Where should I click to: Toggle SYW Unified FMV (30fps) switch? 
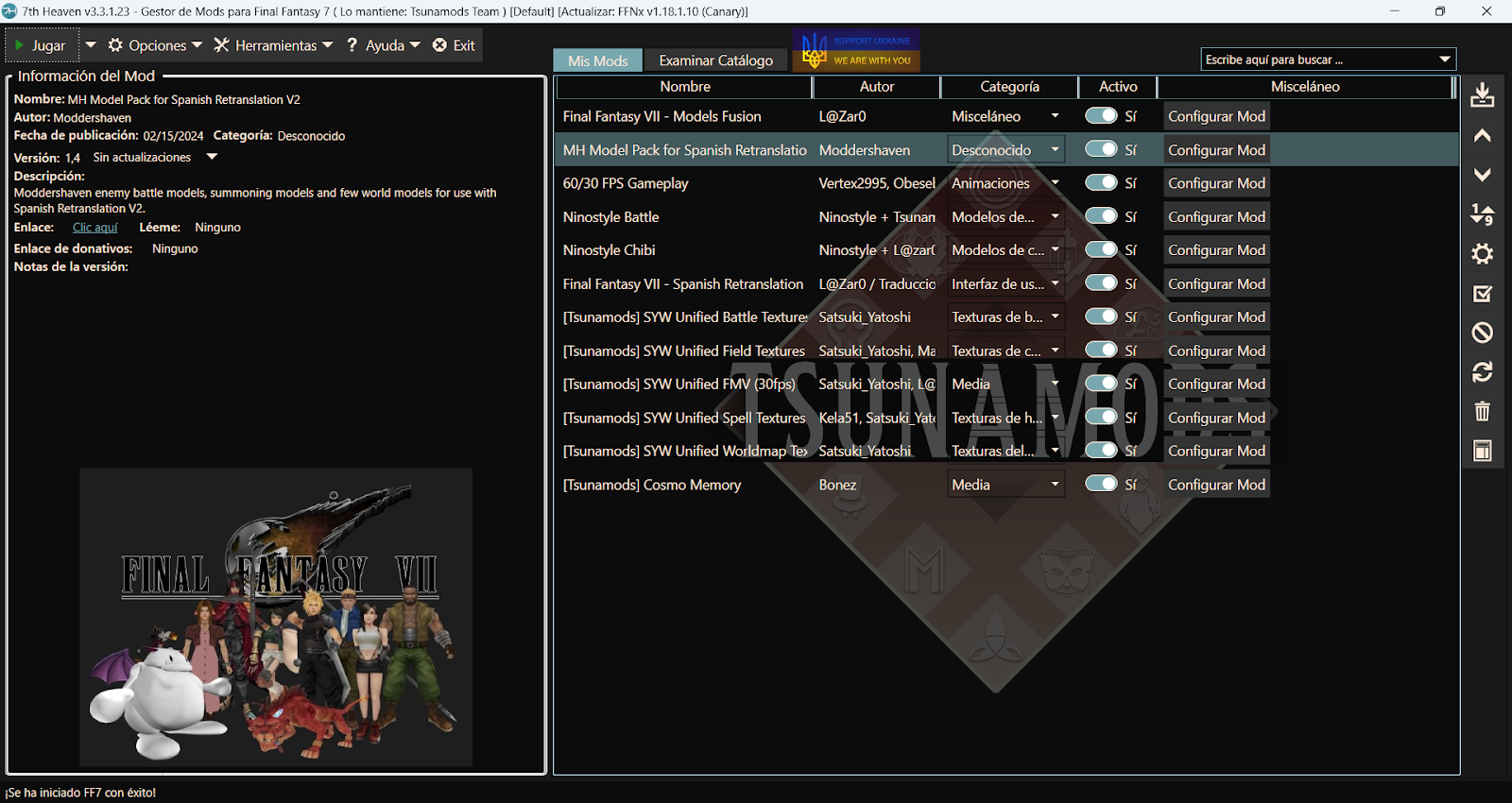point(1101,383)
